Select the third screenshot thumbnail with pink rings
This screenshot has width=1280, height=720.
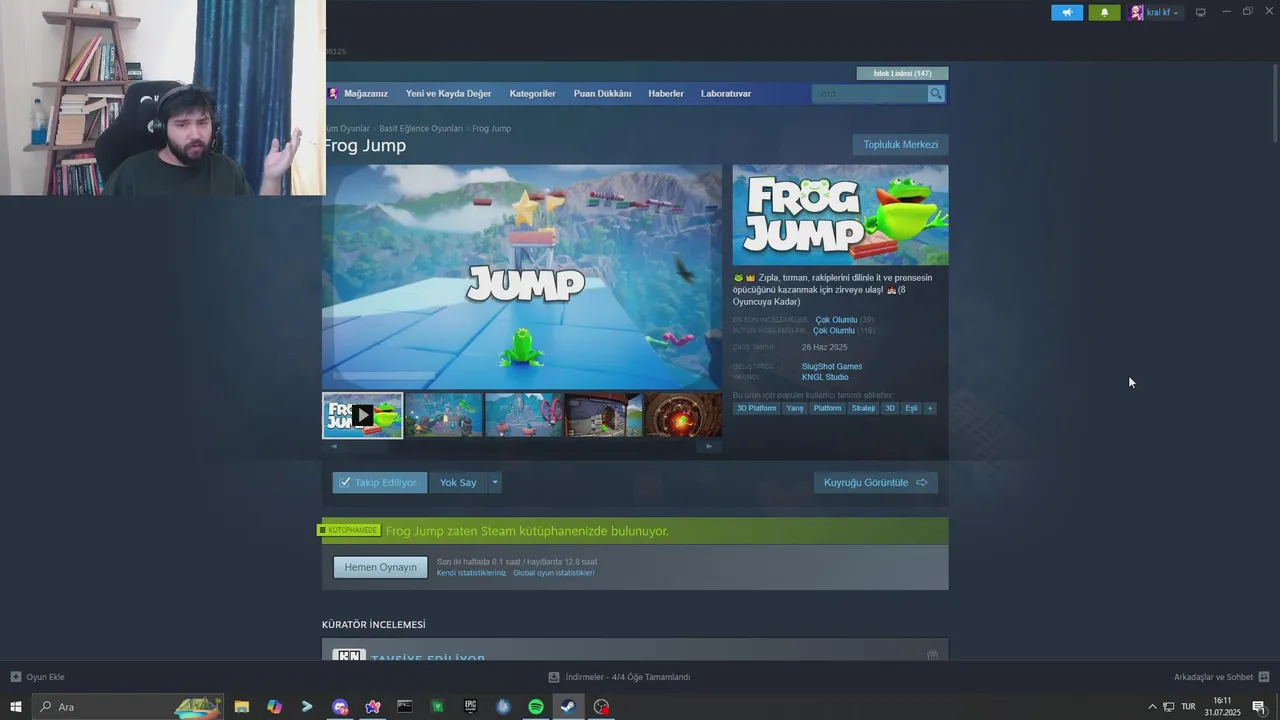(524, 415)
